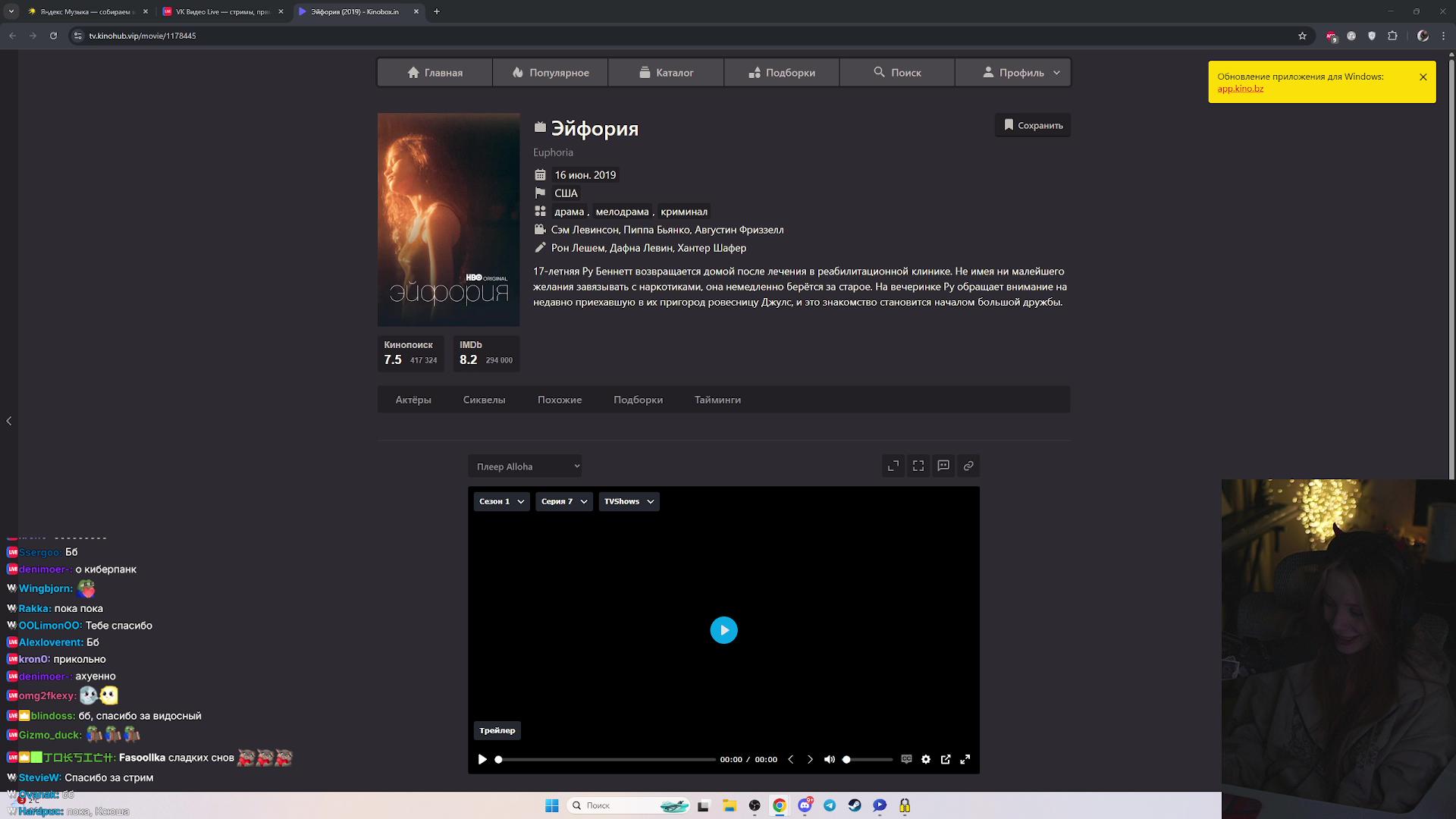Open player in pop-out window icon
The image size is (1456, 819).
pyautogui.click(x=946, y=759)
